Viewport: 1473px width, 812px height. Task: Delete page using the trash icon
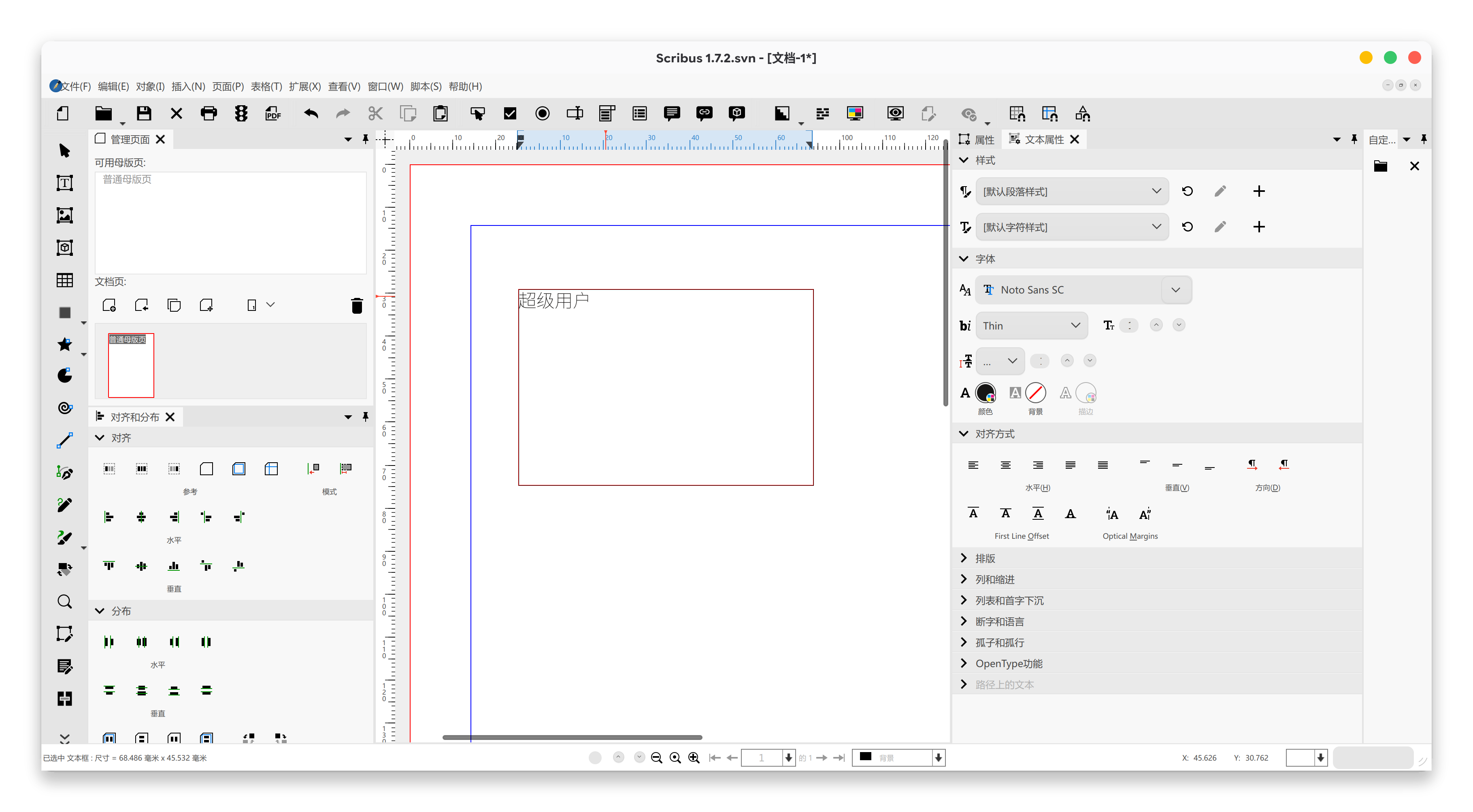[357, 305]
